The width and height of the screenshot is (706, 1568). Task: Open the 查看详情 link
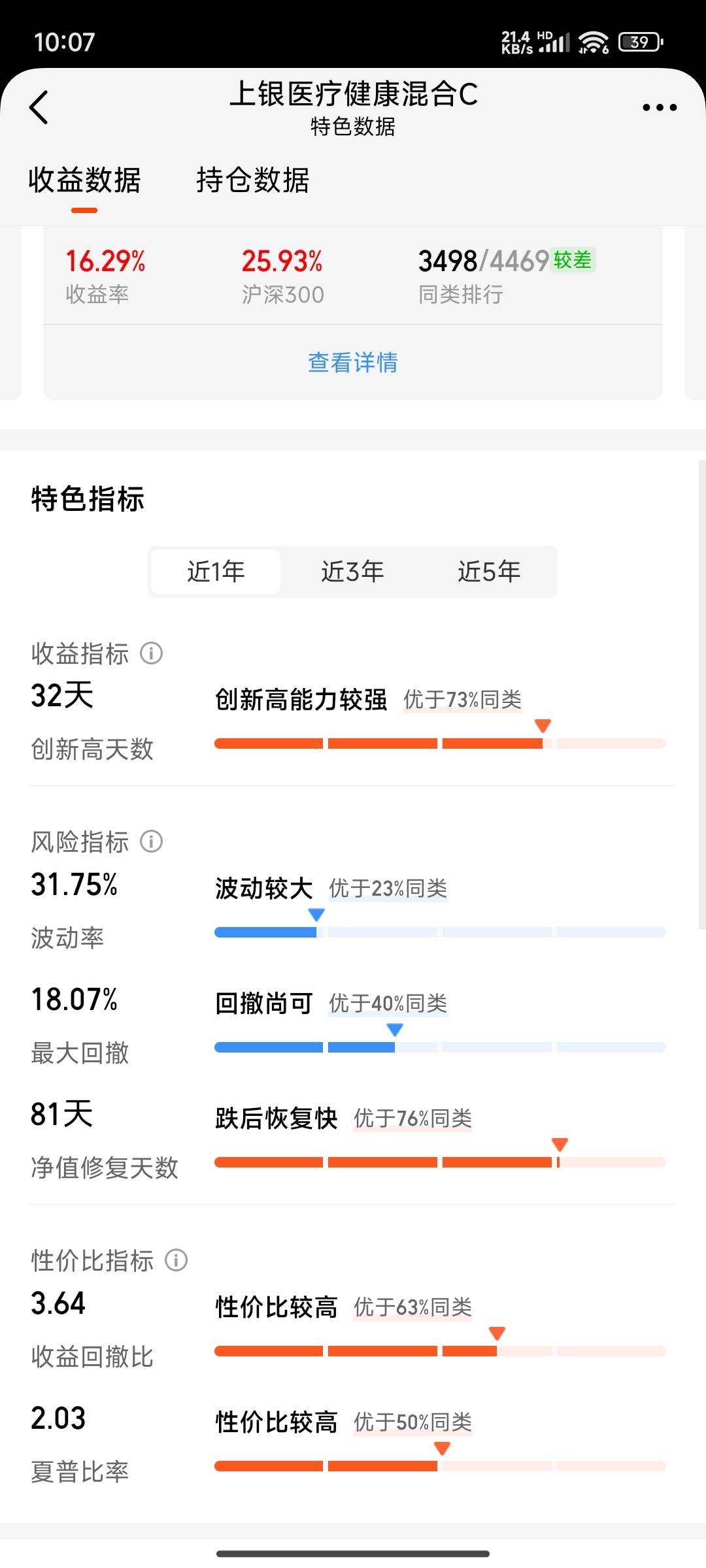(x=353, y=363)
